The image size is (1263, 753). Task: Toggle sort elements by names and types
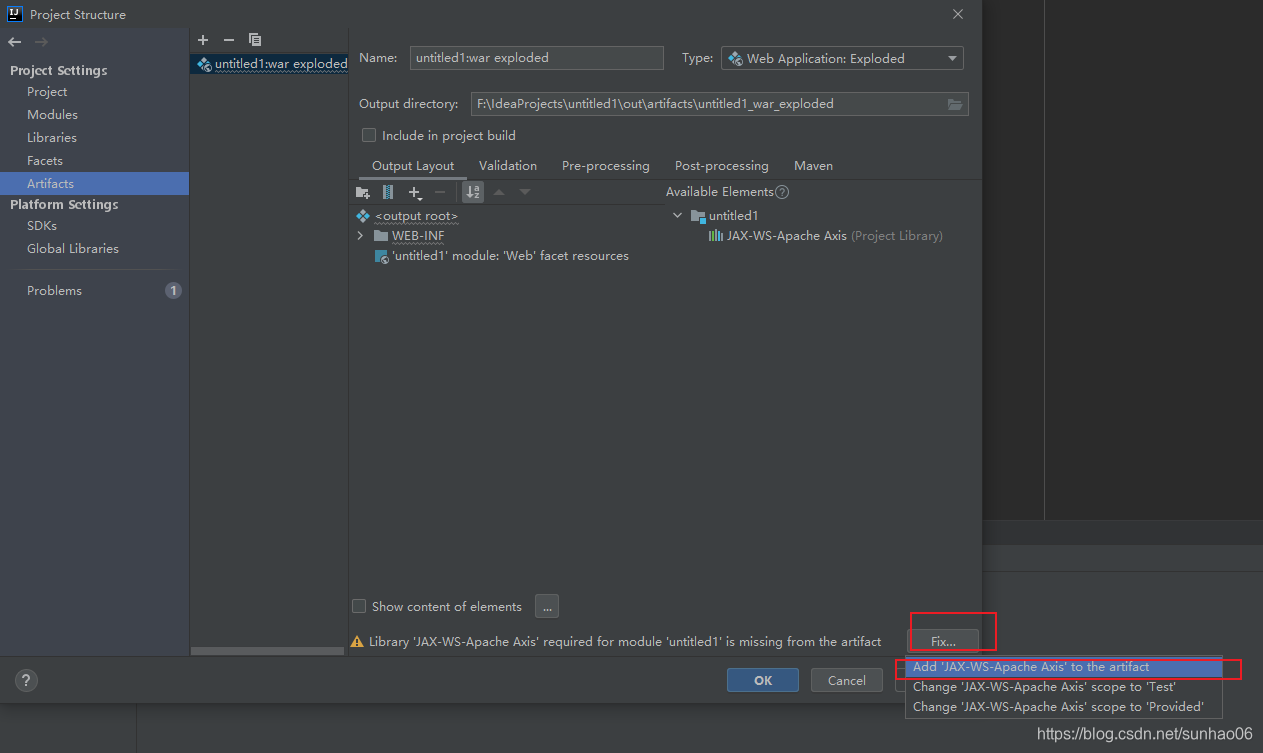coord(473,192)
